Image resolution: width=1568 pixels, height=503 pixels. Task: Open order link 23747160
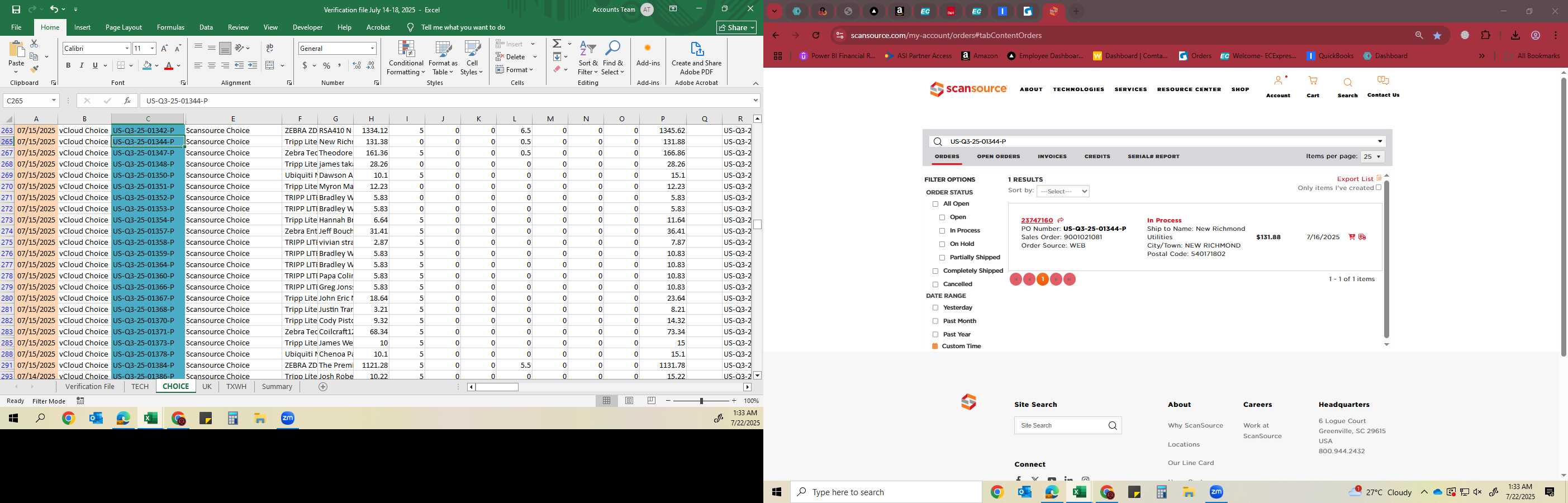[x=1037, y=220]
